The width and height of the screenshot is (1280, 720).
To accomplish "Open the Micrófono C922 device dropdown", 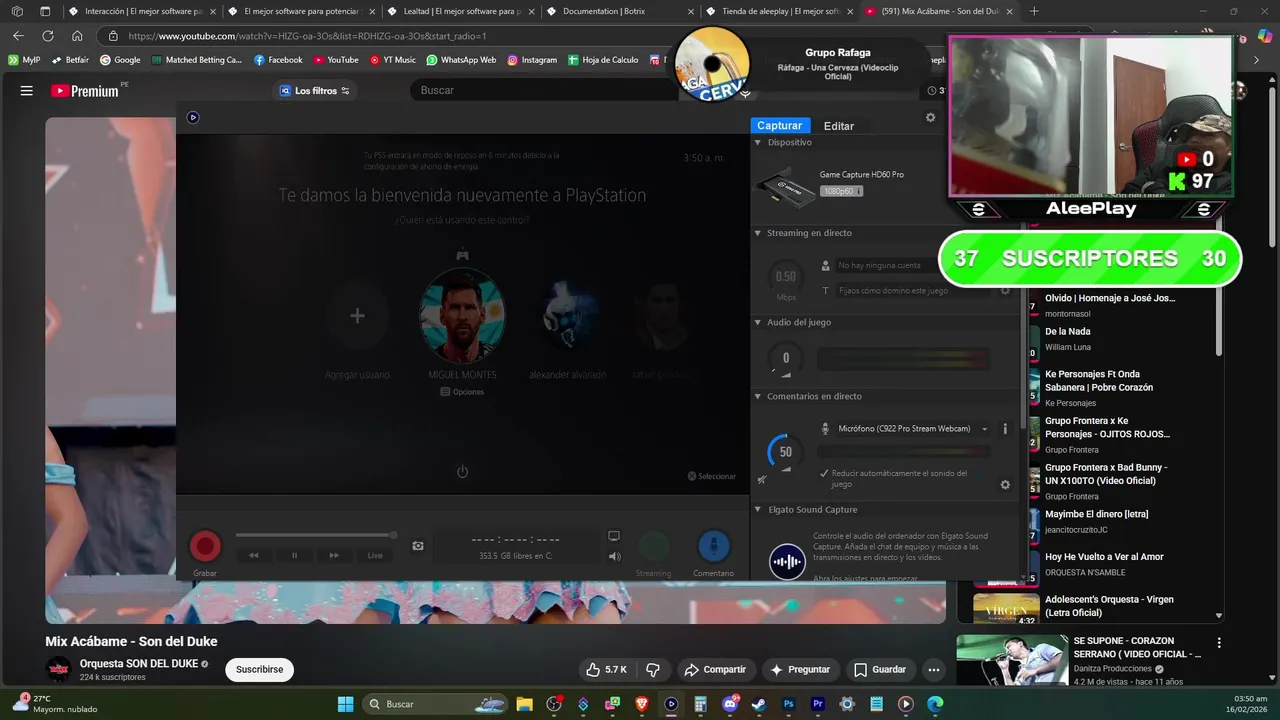I will [x=913, y=429].
